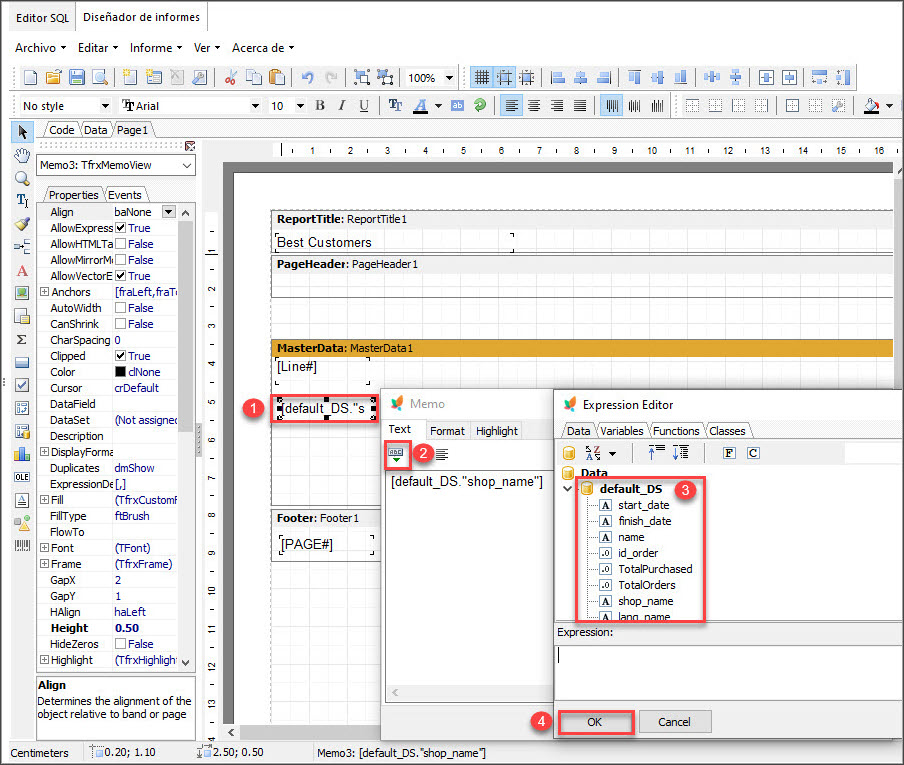Open the Arial font name dropdown
Screen dimensions: 904x765
(x=255, y=106)
